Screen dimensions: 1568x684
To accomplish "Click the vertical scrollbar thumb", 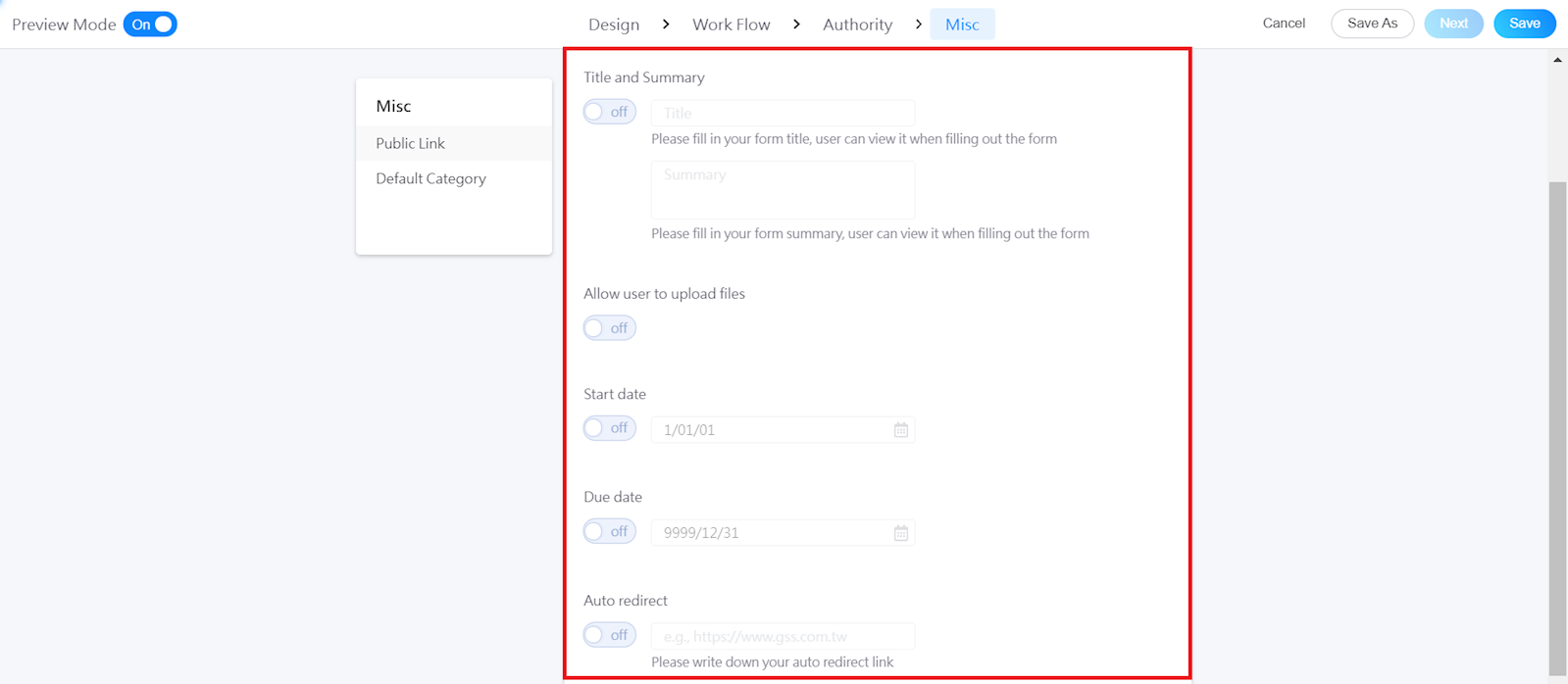I will tap(1557, 426).
